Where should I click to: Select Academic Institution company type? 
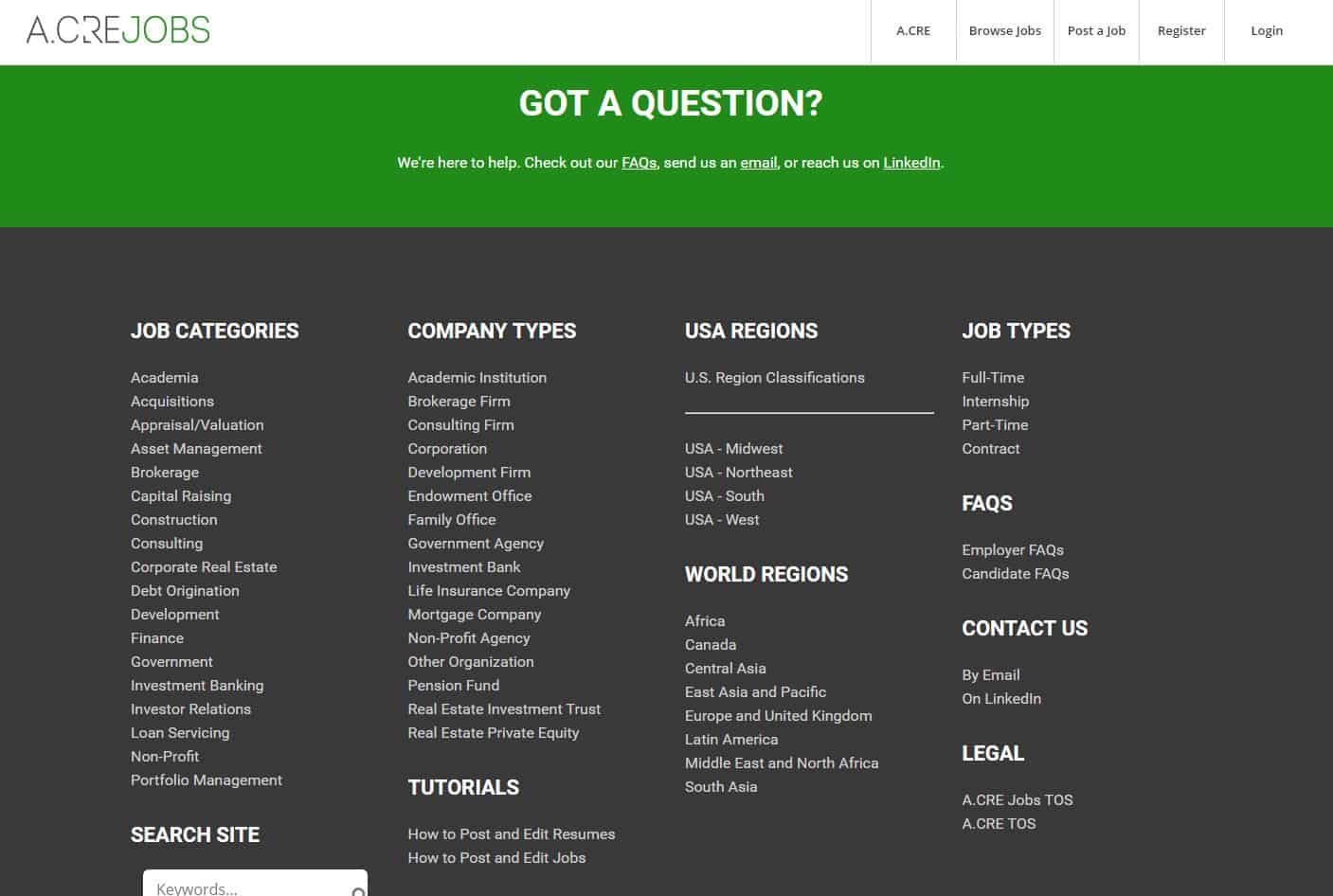(x=477, y=378)
